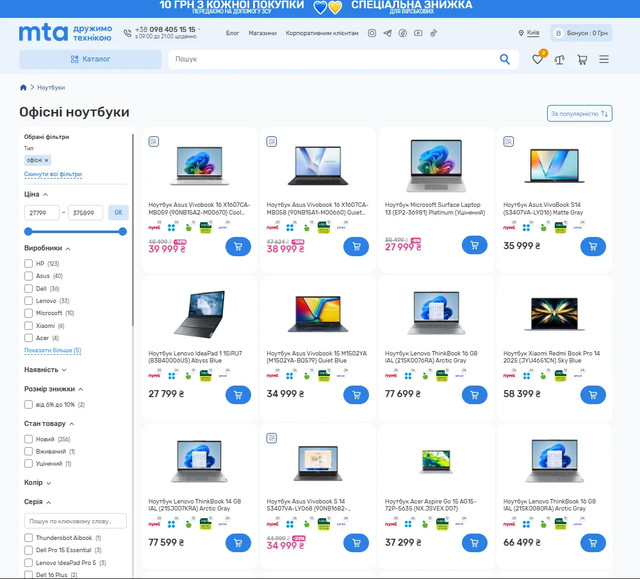Viewport: 640px width, 579px height.
Task: Check the Thunderobot Aibook series filter
Action: (x=28, y=538)
